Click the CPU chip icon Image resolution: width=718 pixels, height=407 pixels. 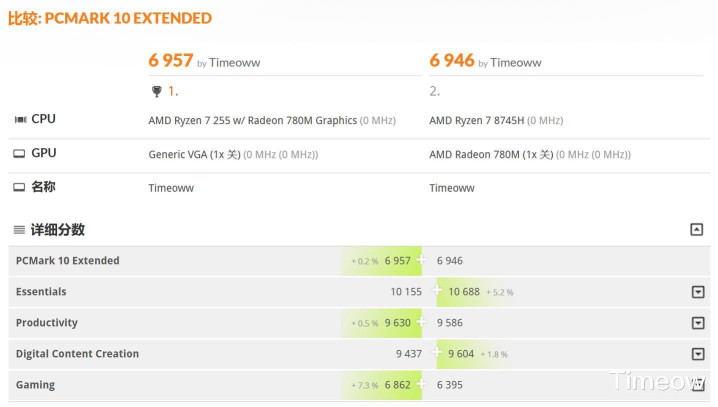point(19,120)
